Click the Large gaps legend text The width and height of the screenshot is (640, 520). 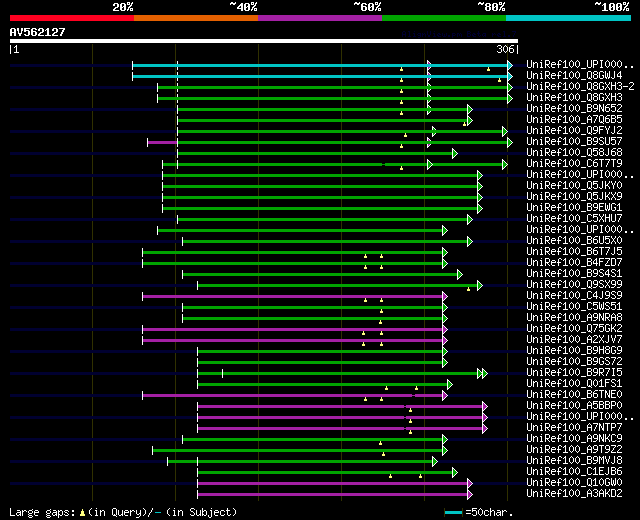pos(42,512)
